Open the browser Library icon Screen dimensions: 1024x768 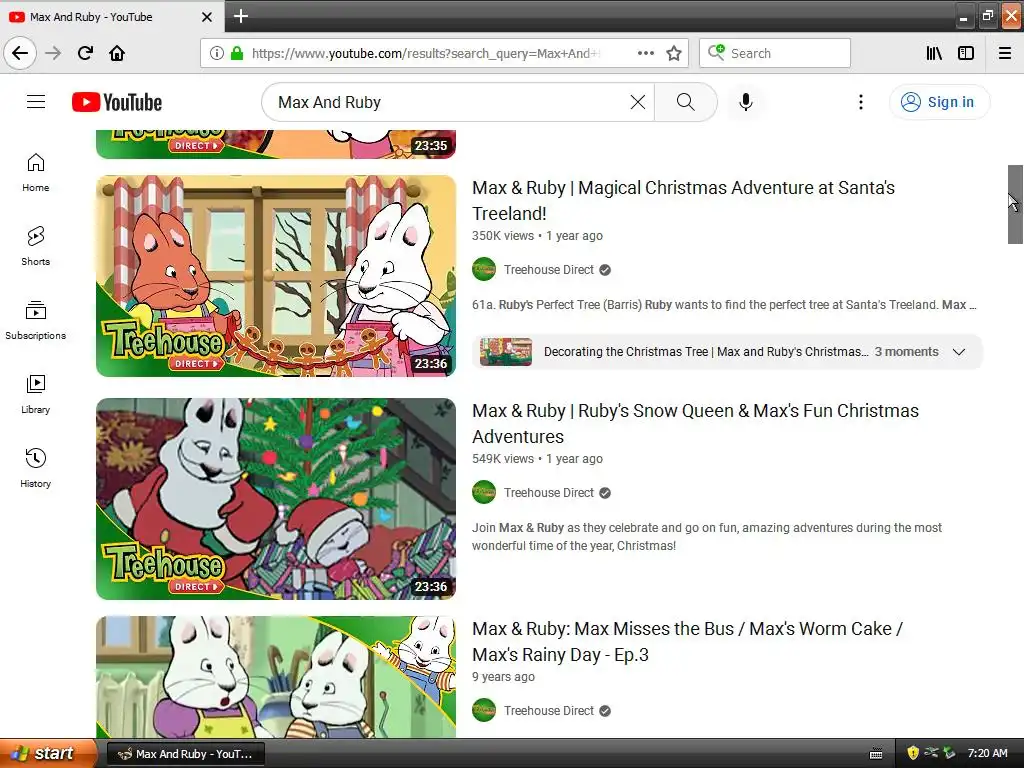(x=935, y=53)
